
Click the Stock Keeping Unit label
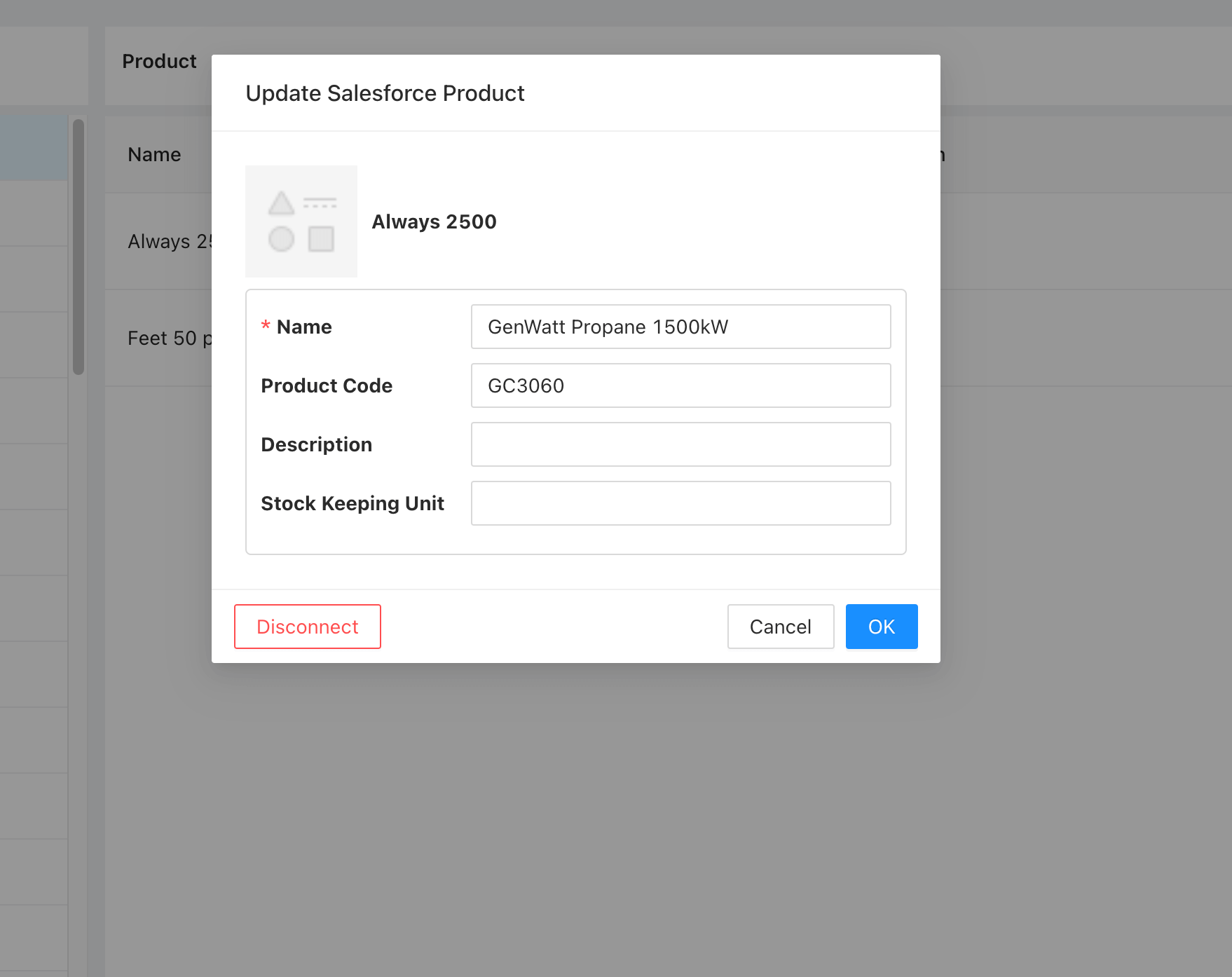tap(353, 503)
